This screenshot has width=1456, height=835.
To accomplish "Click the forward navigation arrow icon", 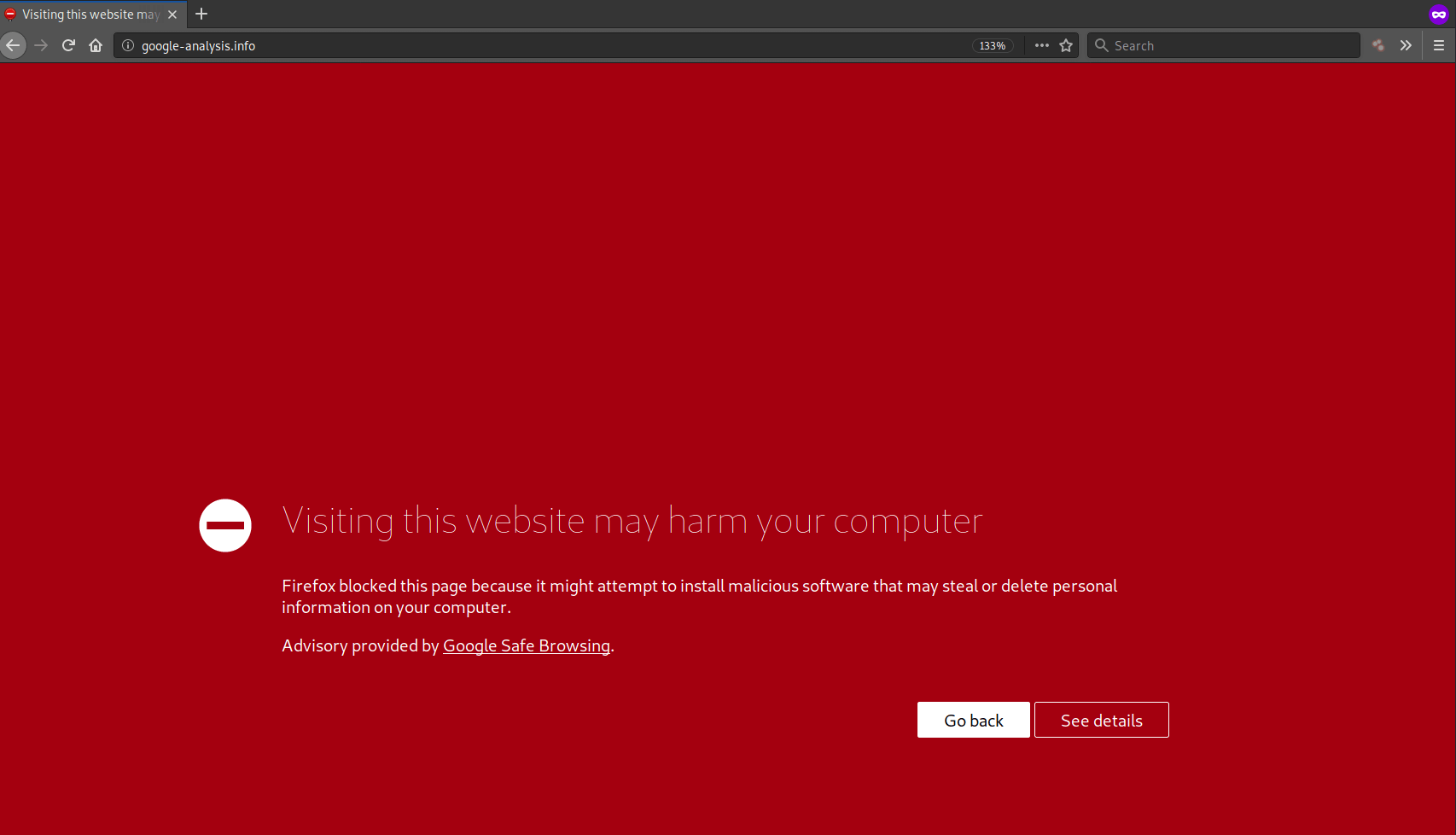I will 41,45.
